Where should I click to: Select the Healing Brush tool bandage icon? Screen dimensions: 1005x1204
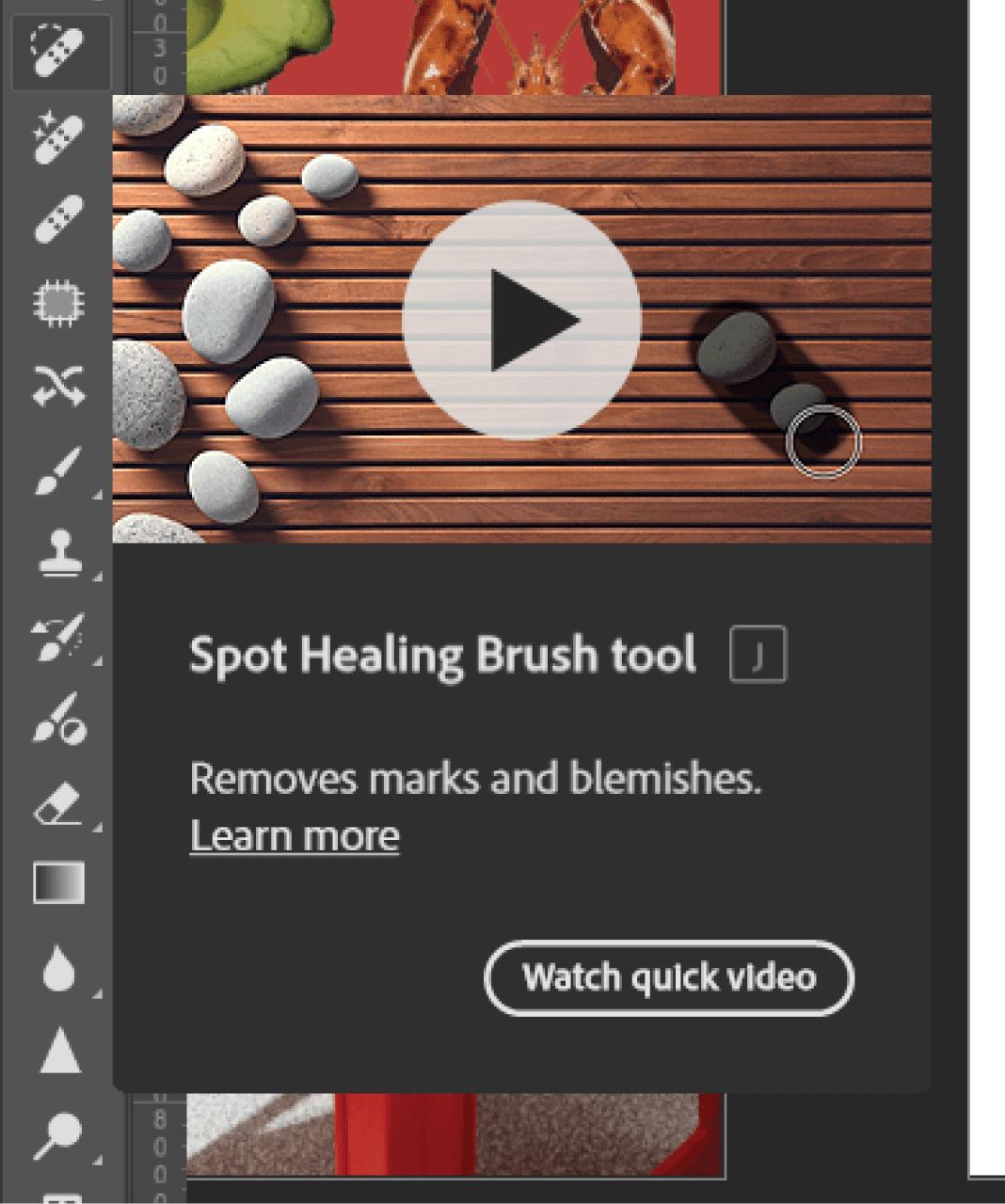[58, 219]
